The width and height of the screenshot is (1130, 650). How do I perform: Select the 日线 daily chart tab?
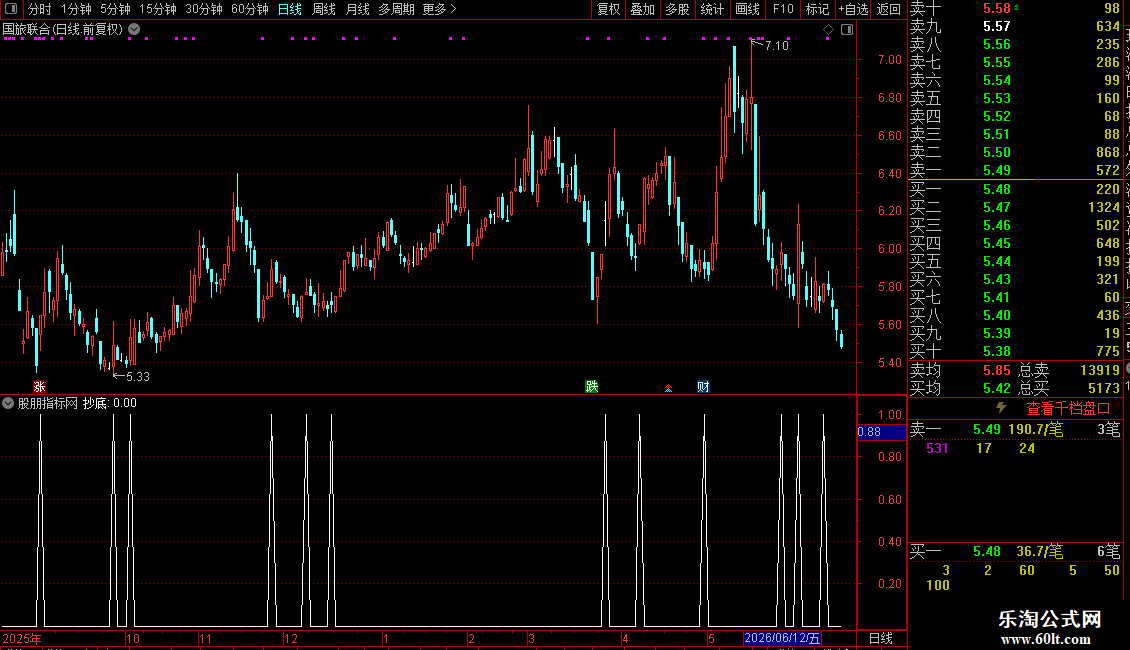click(290, 9)
